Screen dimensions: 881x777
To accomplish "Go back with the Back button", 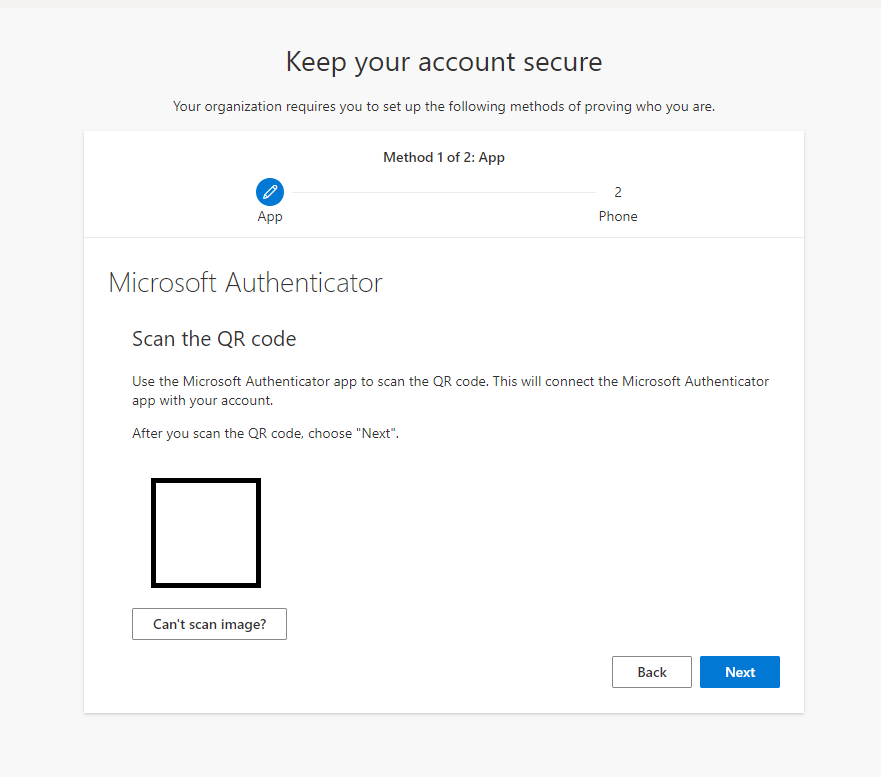I will (x=652, y=672).
